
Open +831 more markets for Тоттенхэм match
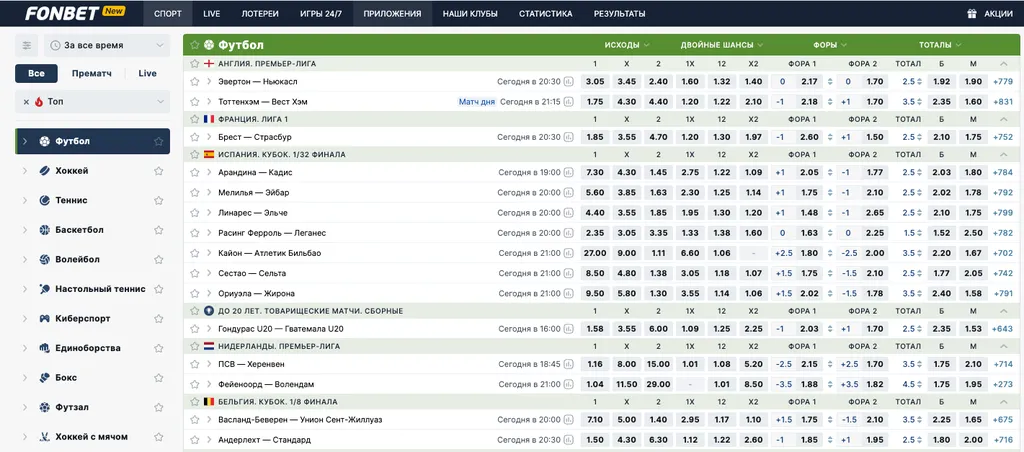point(1002,101)
